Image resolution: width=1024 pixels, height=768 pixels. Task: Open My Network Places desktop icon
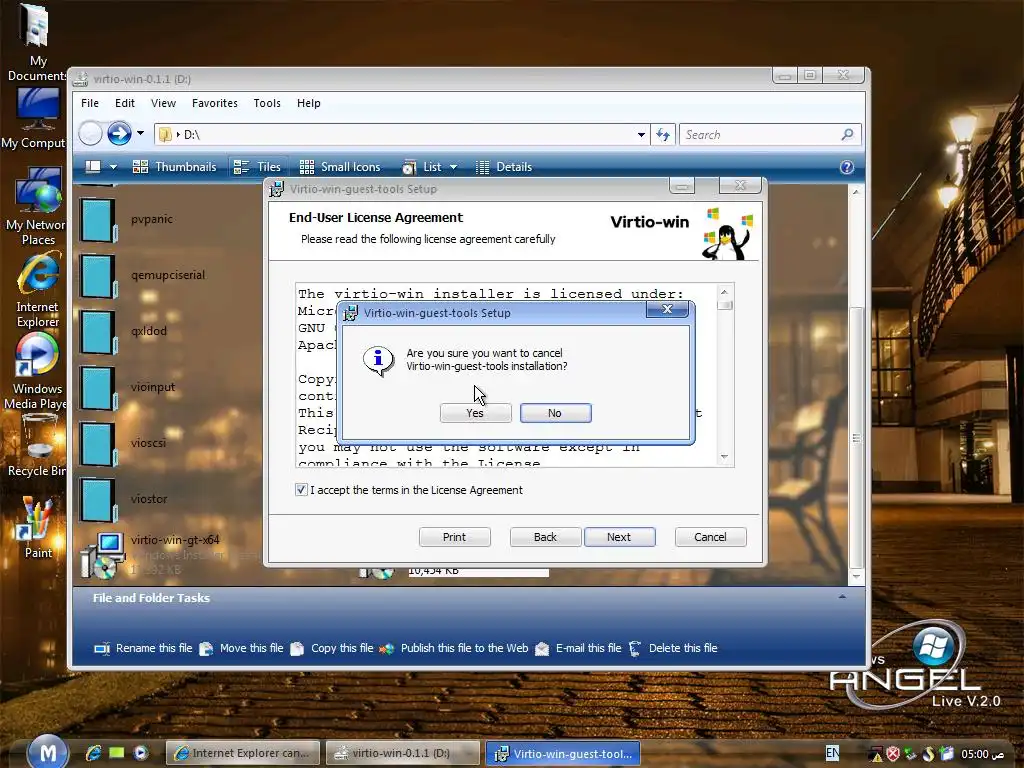click(x=37, y=206)
